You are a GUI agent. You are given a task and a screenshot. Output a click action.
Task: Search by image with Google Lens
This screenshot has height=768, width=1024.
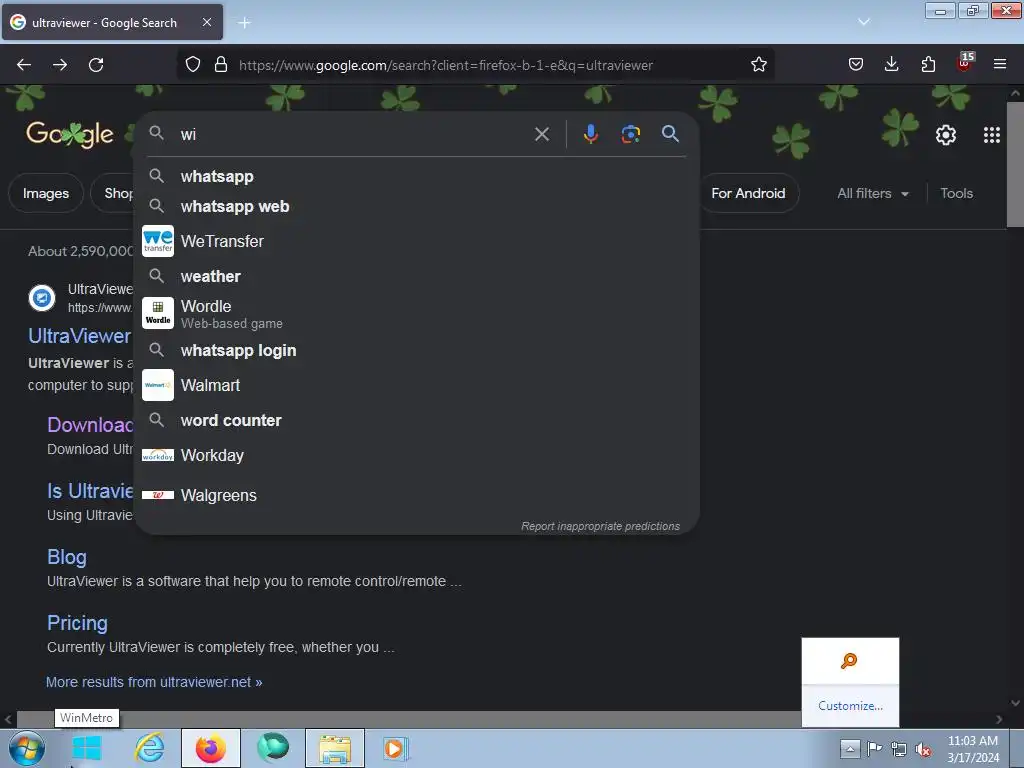pos(630,135)
